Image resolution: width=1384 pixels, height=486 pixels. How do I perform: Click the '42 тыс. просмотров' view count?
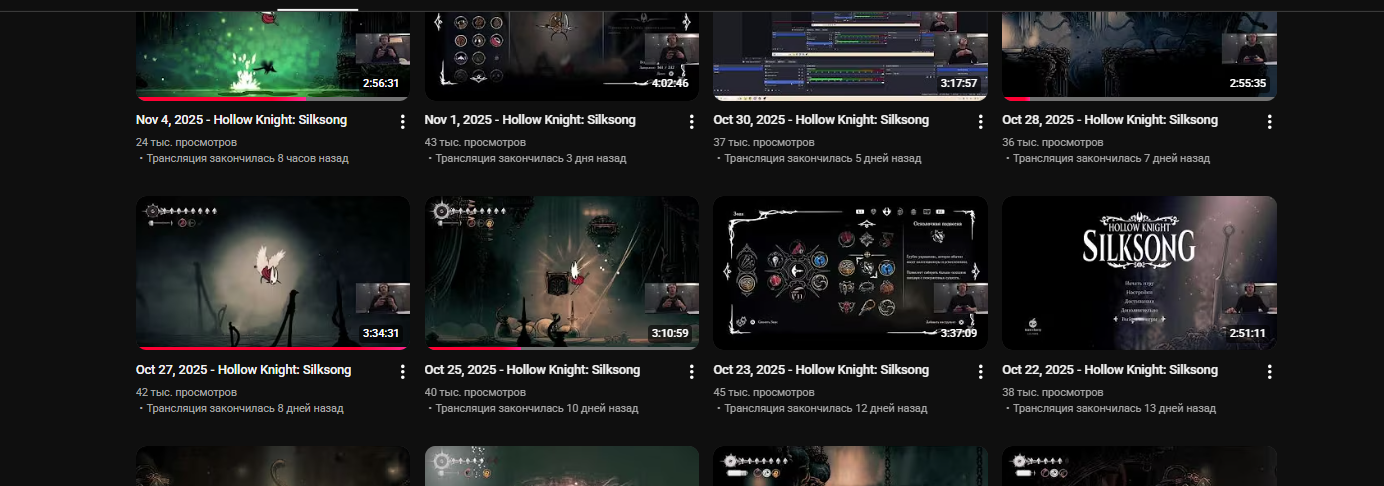tap(186, 393)
